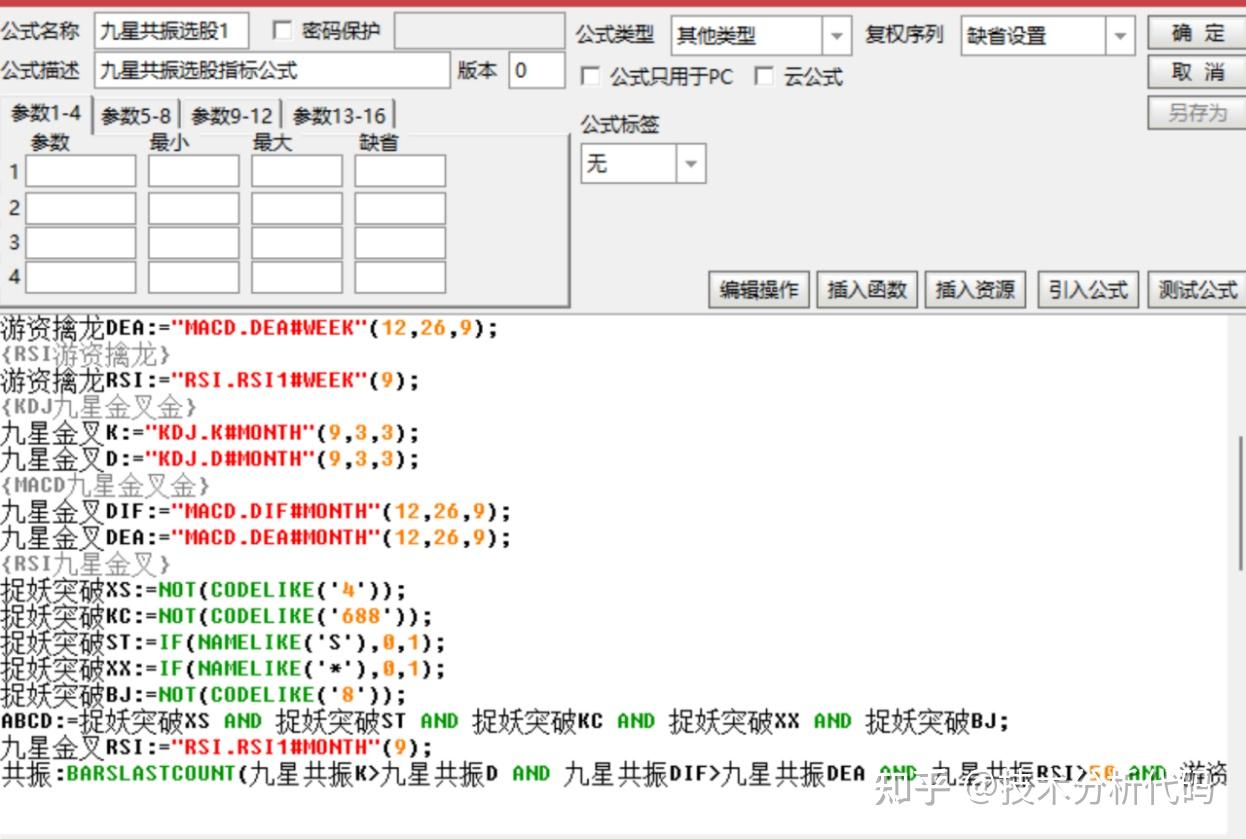Click row 4 参数 name field
This screenshot has width=1246, height=839.
(80, 277)
